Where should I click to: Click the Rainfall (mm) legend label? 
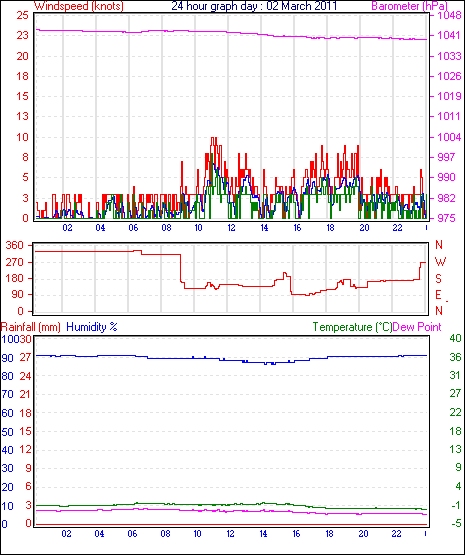pyautogui.click(x=31, y=327)
